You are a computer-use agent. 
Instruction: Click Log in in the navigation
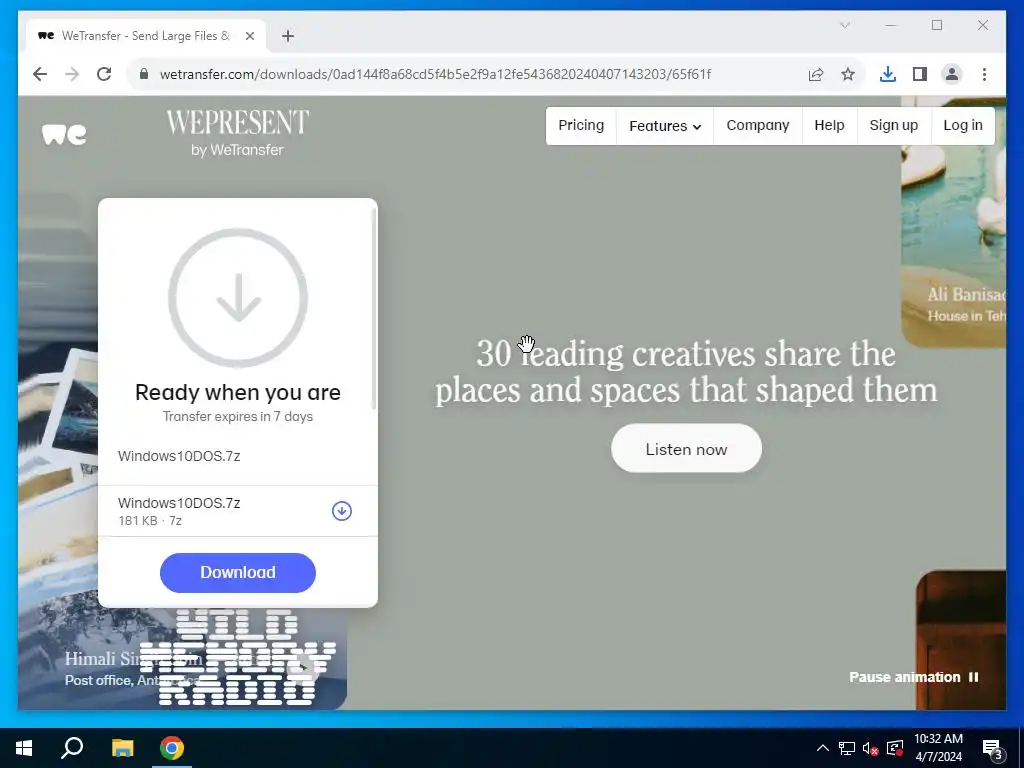(963, 125)
